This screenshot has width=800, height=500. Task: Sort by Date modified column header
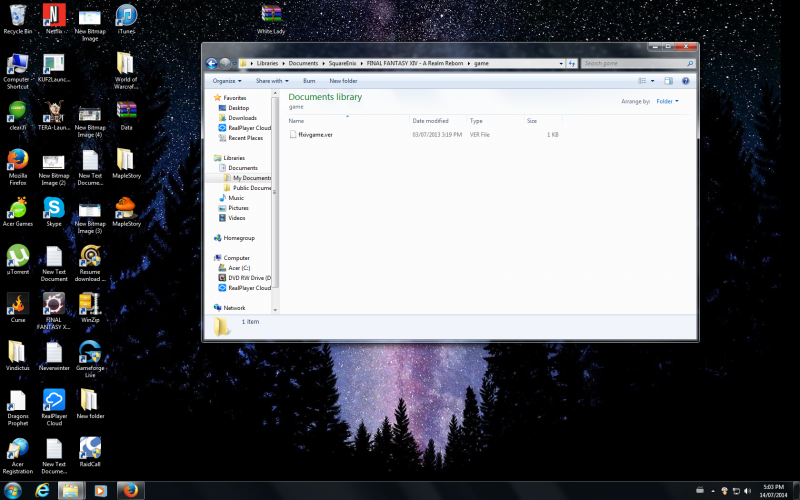tap(438, 121)
